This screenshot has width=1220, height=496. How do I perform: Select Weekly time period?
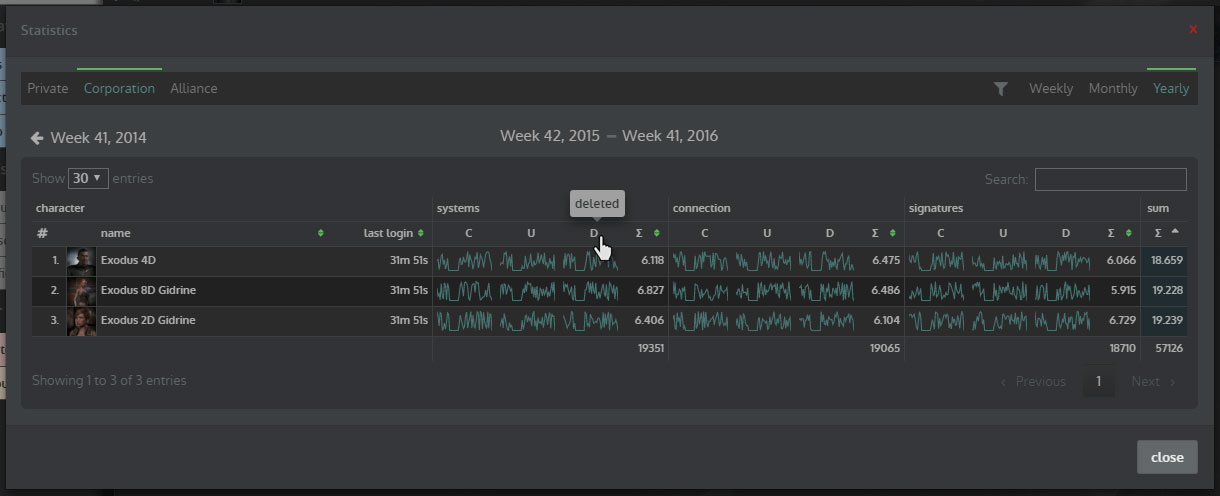[x=1051, y=89]
